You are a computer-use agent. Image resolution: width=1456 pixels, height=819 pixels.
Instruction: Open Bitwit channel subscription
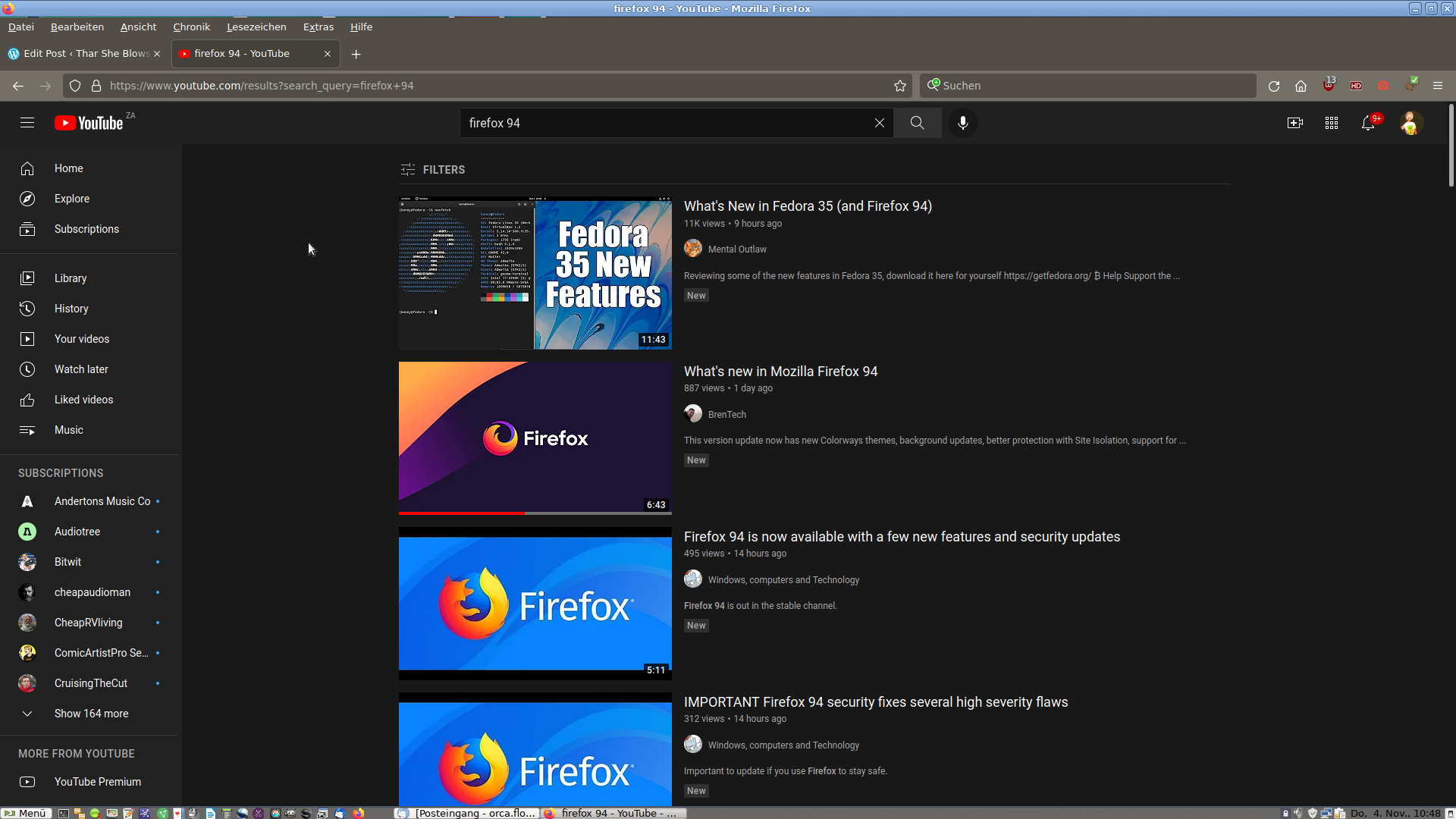89,562
